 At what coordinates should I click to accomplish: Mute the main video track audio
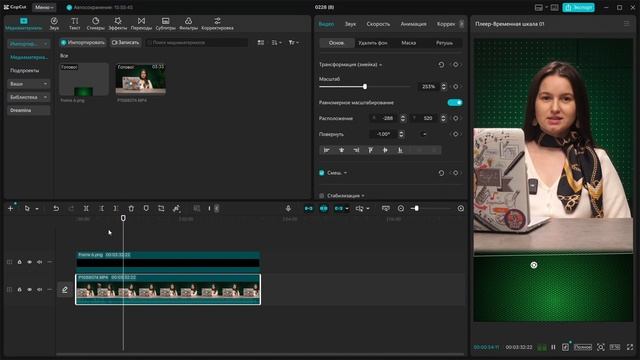[x=40, y=290]
